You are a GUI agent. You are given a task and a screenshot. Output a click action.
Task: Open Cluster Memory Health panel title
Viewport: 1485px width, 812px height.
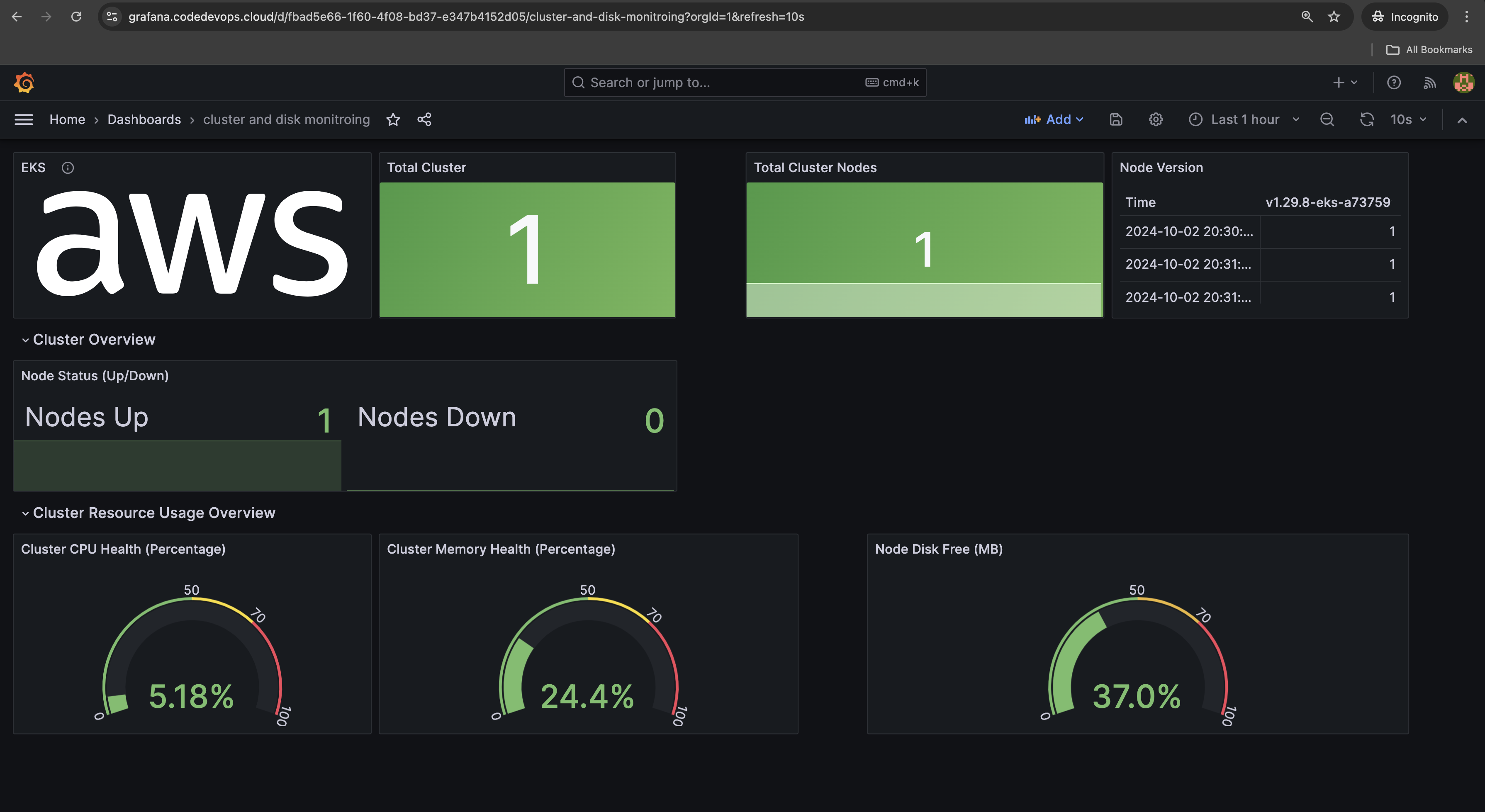[x=501, y=549]
